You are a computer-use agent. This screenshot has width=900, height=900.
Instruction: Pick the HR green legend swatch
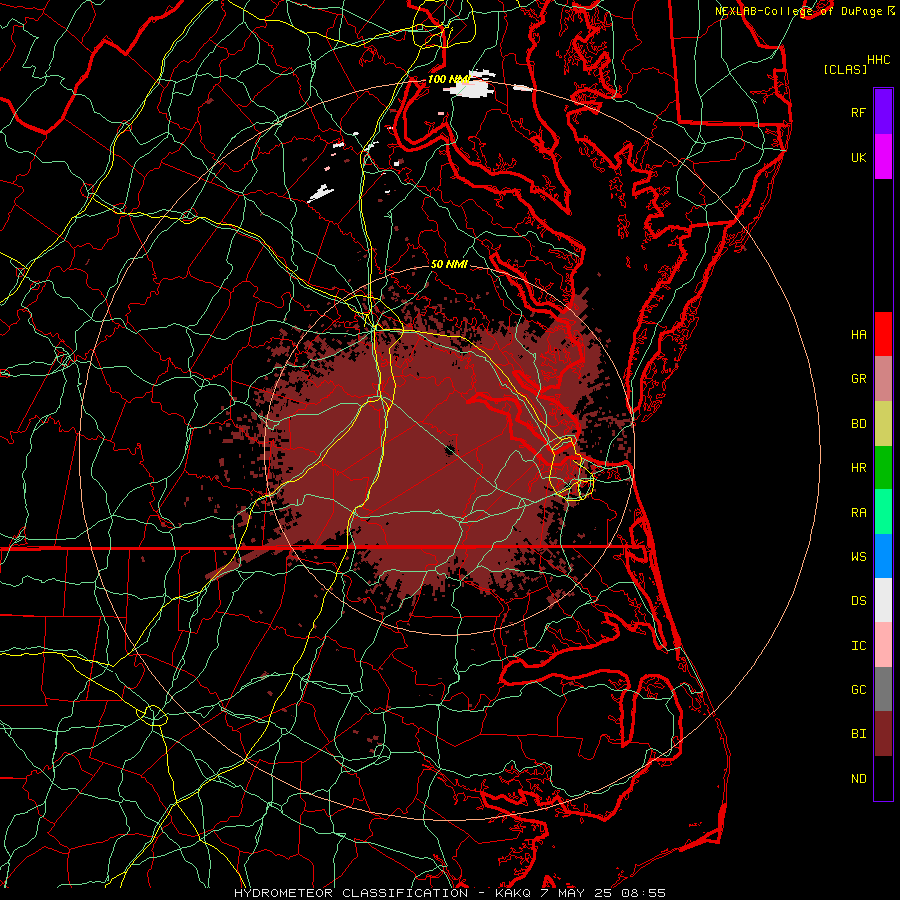point(883,467)
